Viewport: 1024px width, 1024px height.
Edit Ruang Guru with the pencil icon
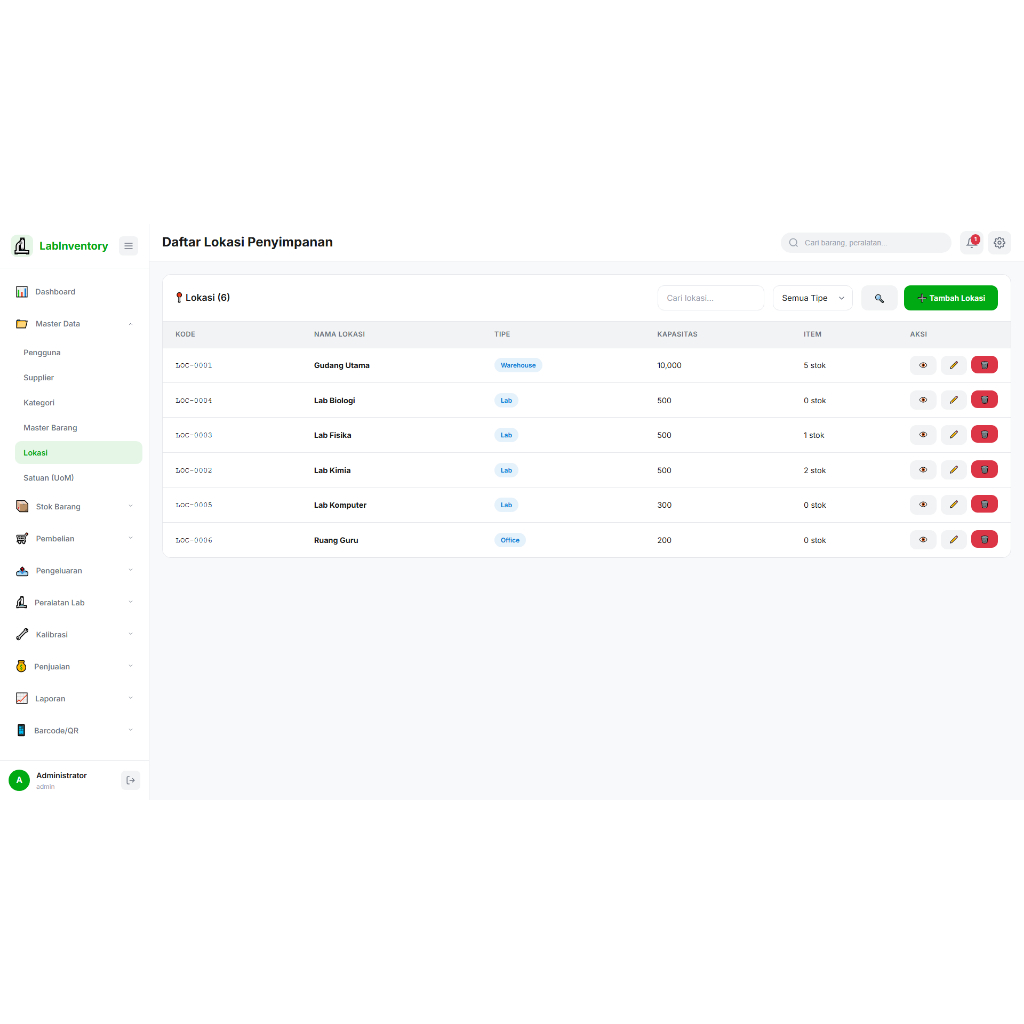pos(953,539)
